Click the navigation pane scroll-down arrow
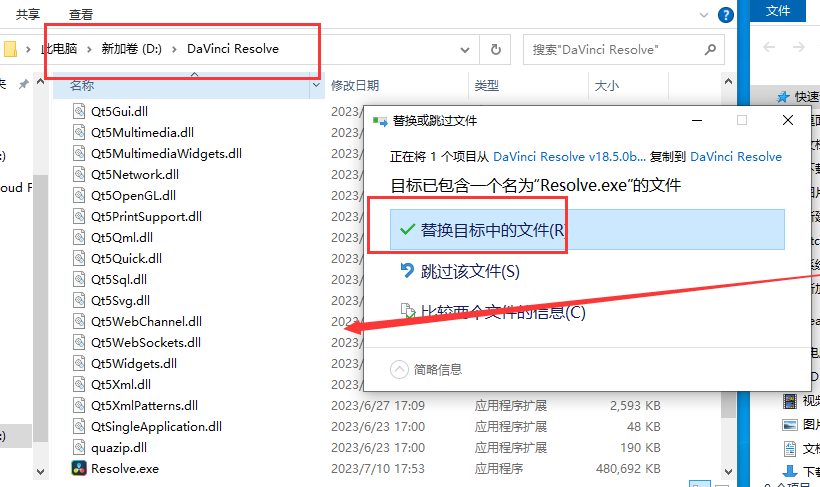Viewport: 820px width, 487px height. click(40, 471)
